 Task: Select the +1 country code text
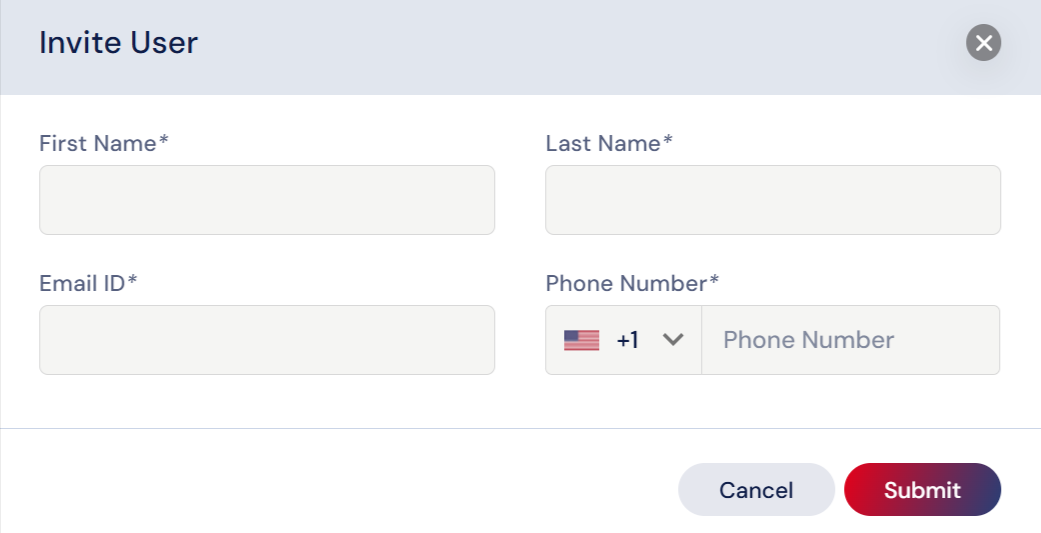tap(627, 340)
